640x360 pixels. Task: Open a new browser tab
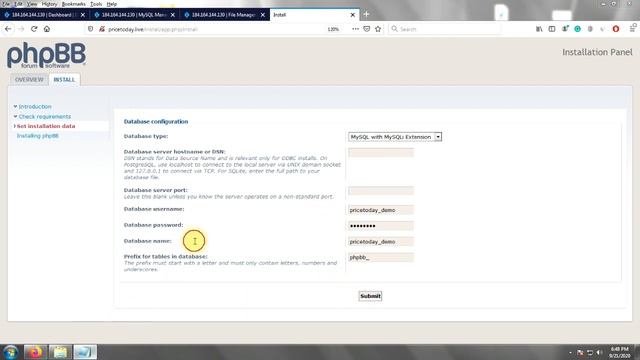pyautogui.click(x=366, y=14)
